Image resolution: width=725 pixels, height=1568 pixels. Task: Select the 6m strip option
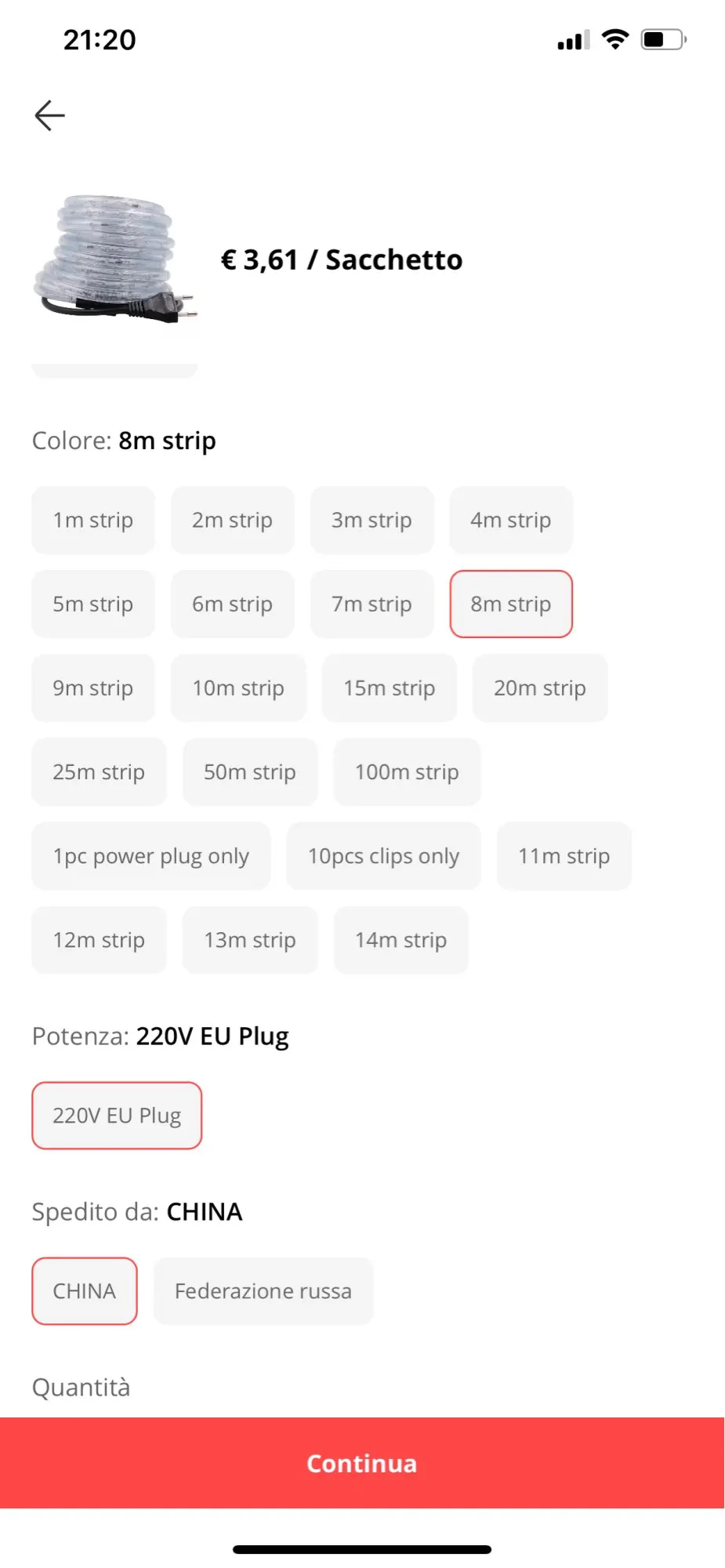233,604
